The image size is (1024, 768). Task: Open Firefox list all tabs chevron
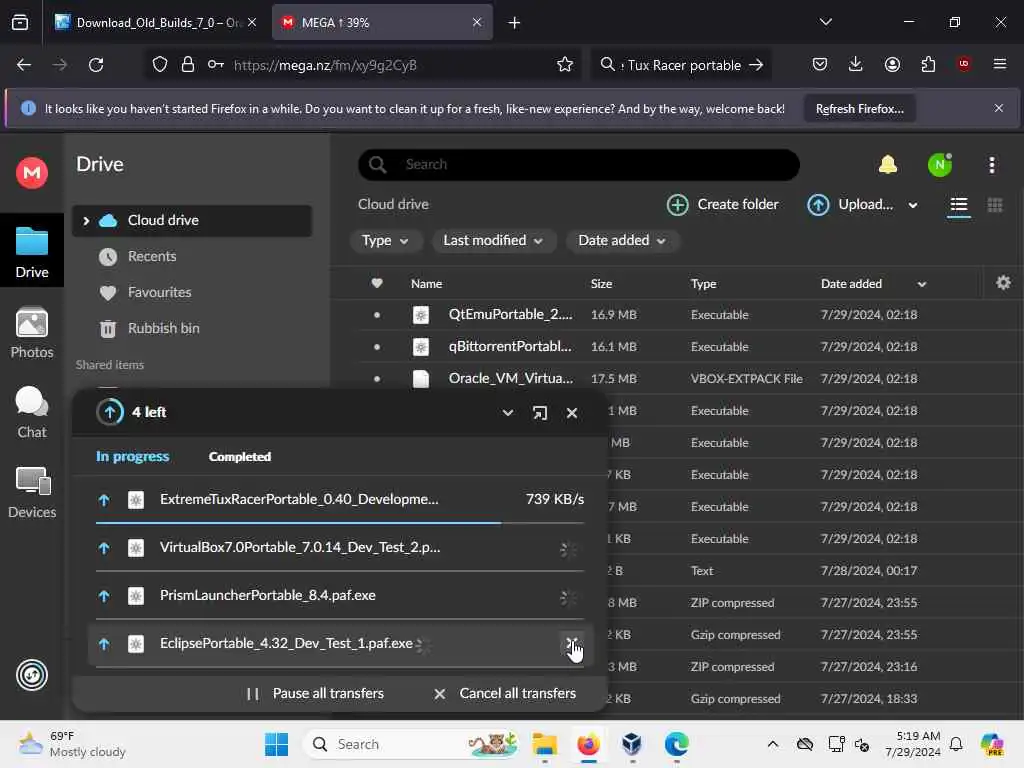pyautogui.click(x=825, y=22)
